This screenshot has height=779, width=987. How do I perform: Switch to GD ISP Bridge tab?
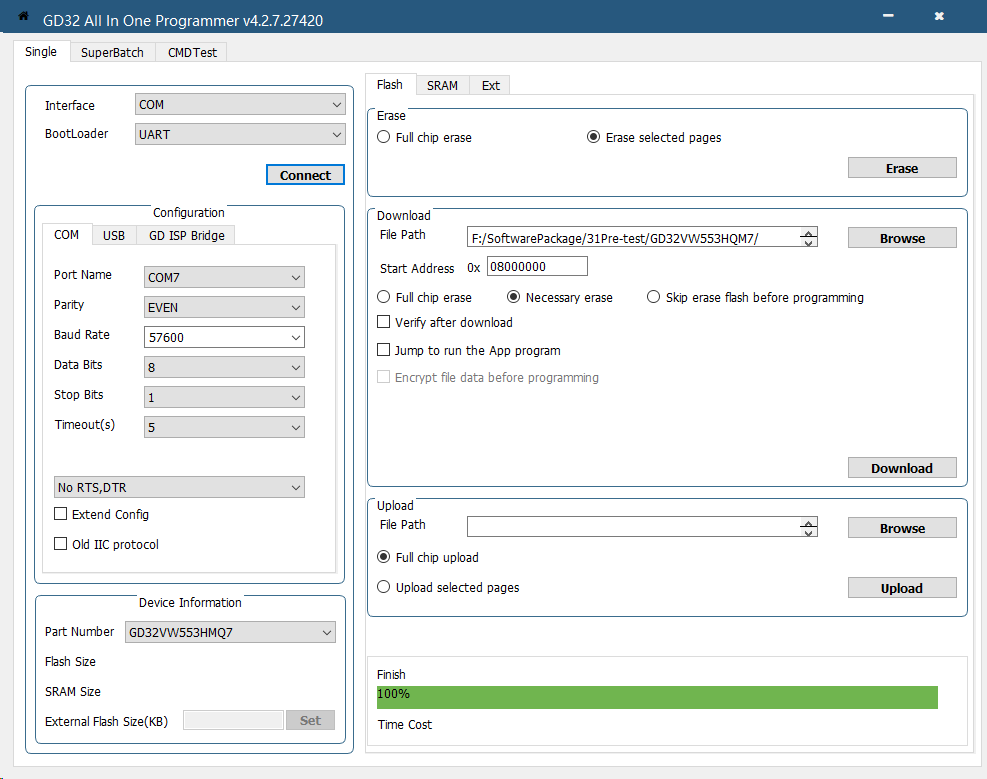click(x=187, y=235)
